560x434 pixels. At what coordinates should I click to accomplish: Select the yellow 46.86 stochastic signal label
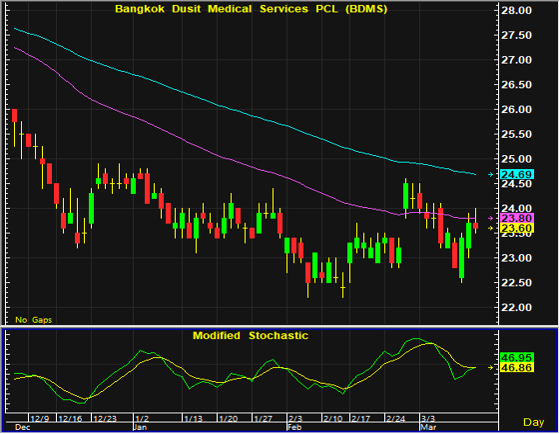point(517,367)
